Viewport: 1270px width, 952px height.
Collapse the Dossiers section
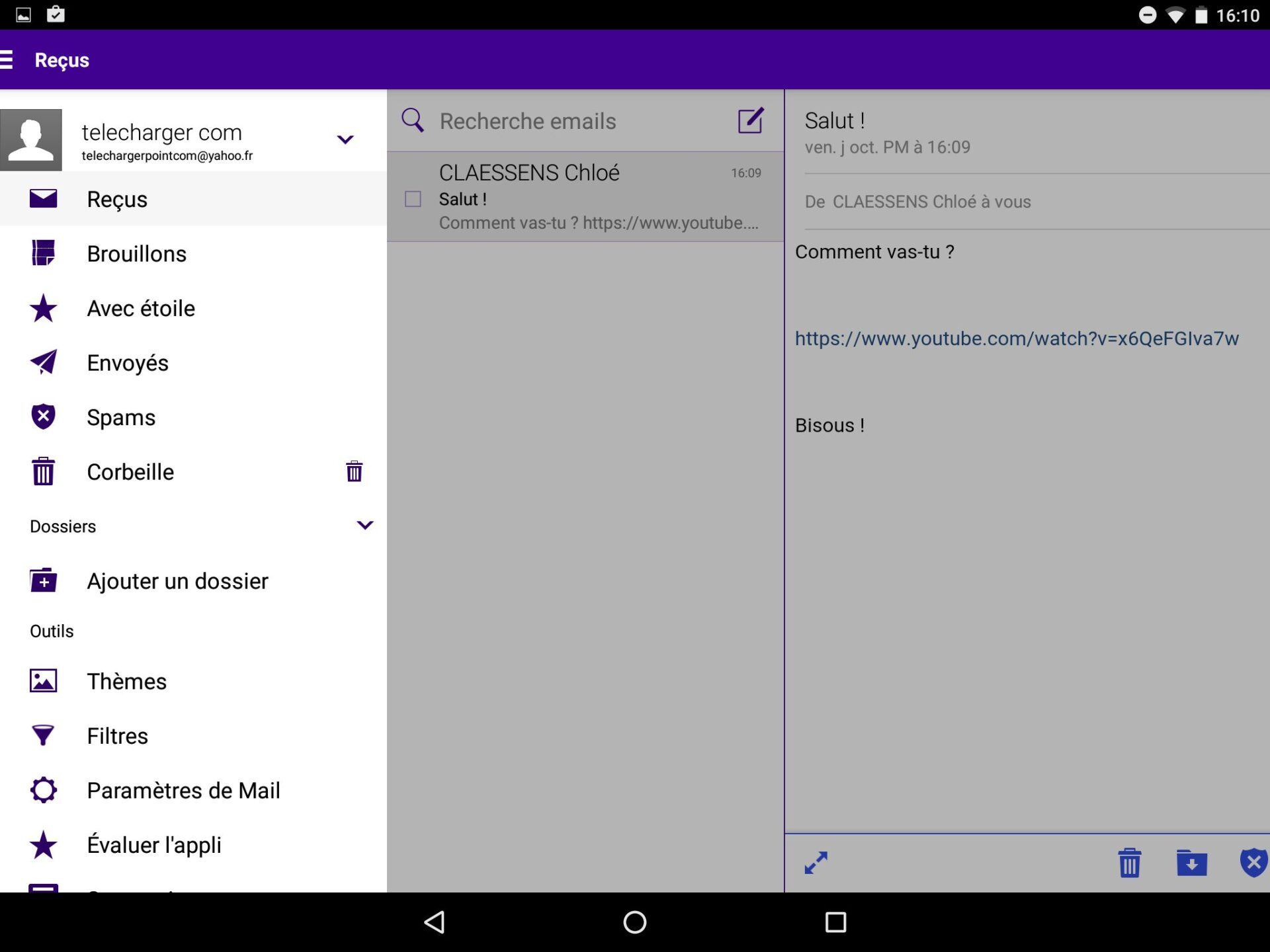point(364,526)
